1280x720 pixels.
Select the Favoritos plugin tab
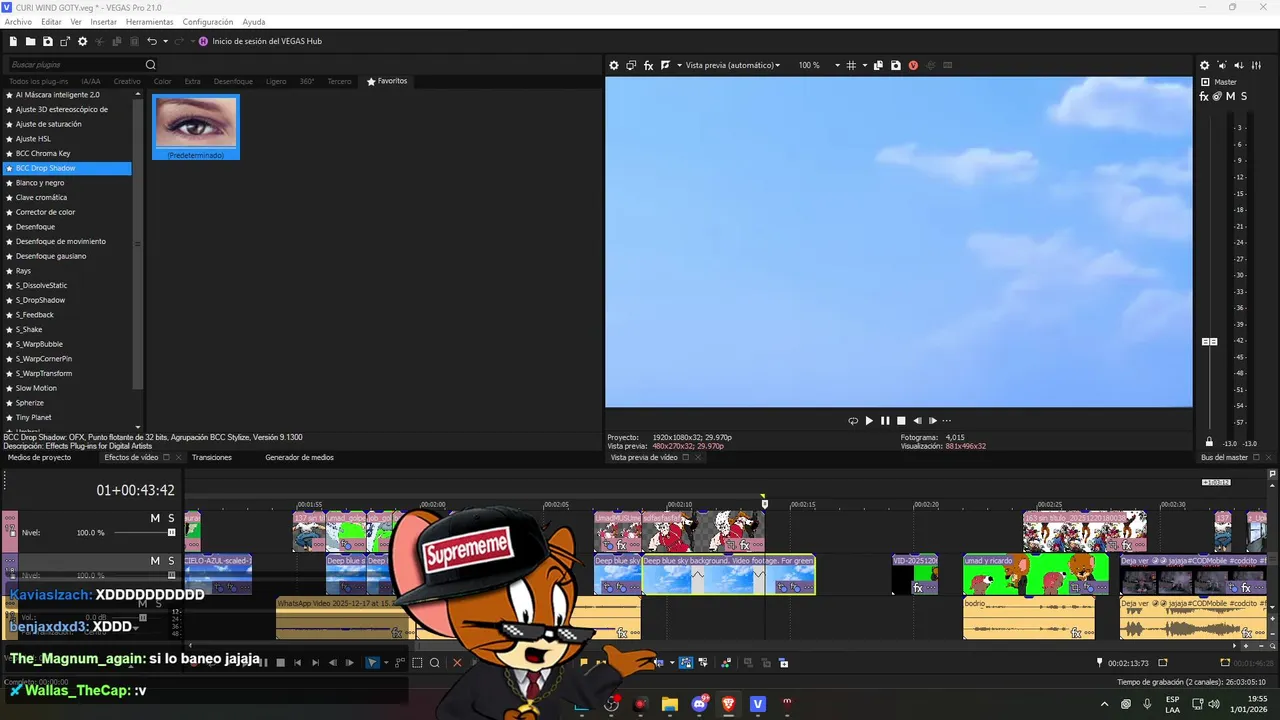point(387,81)
